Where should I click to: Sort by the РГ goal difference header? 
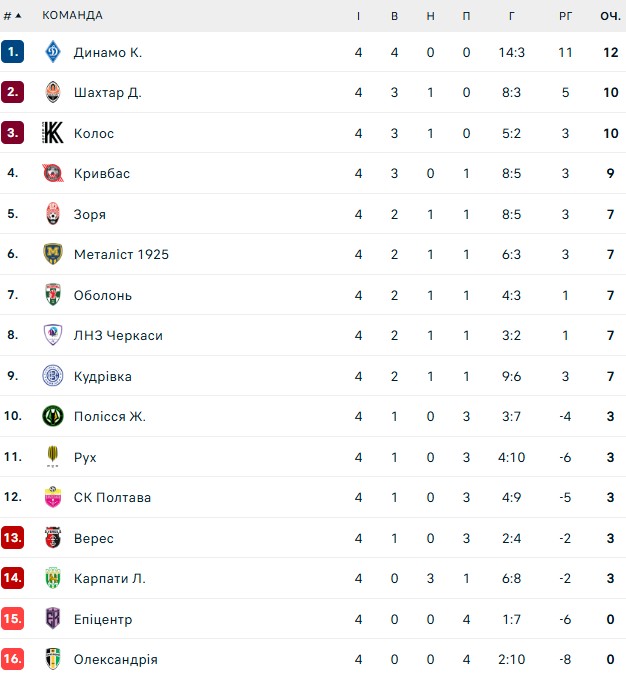pyautogui.click(x=565, y=15)
